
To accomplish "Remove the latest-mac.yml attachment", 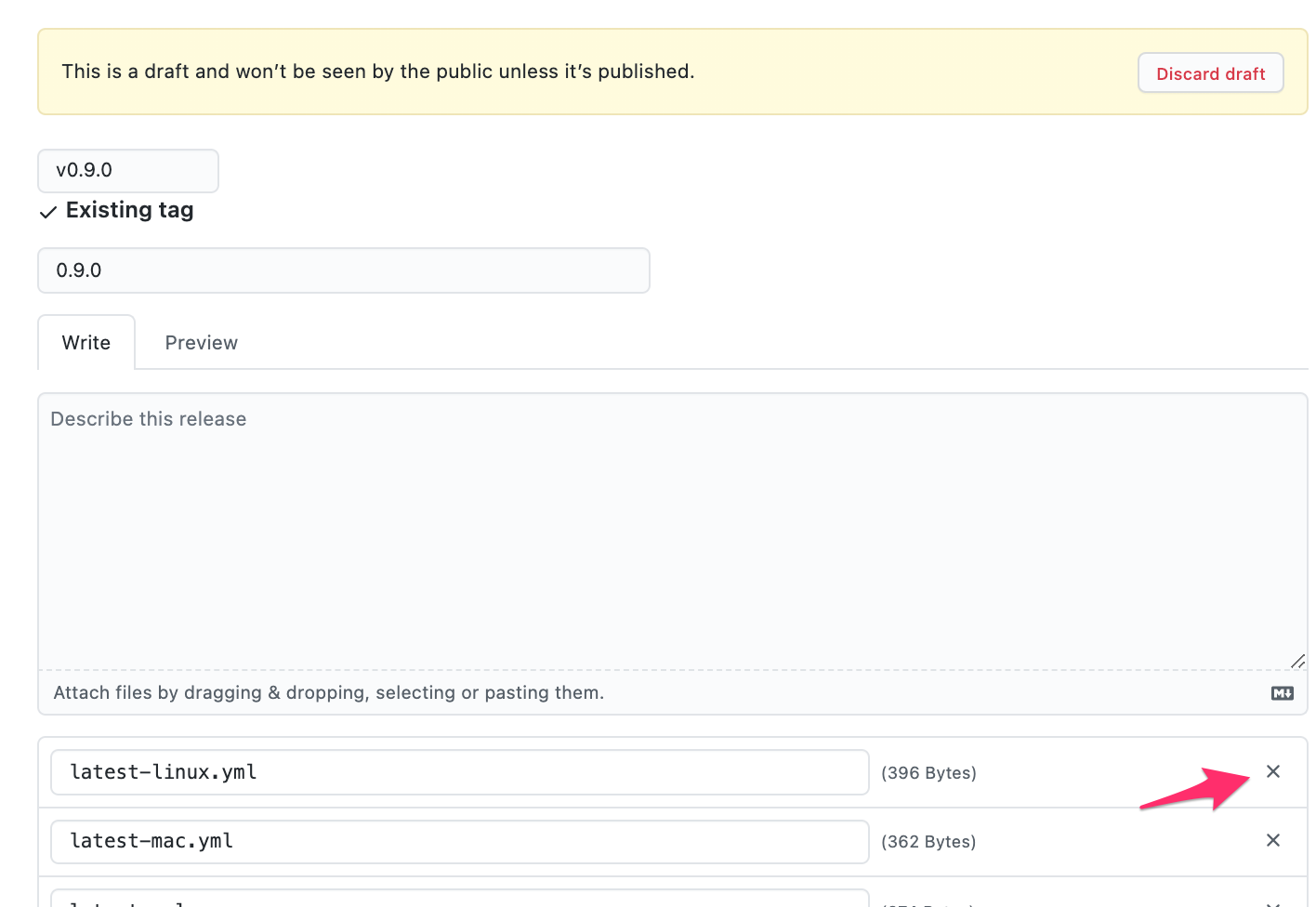I will coord(1273,840).
